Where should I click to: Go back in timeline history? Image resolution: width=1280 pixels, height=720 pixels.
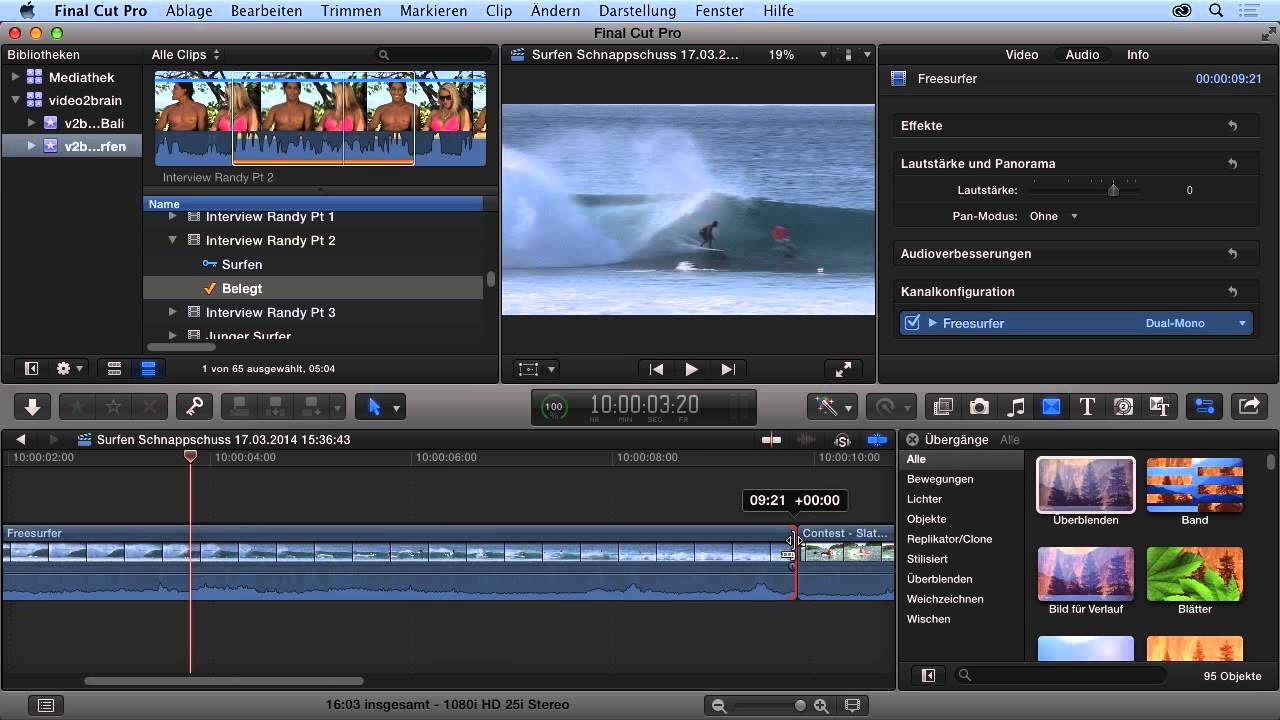[x=20, y=440]
